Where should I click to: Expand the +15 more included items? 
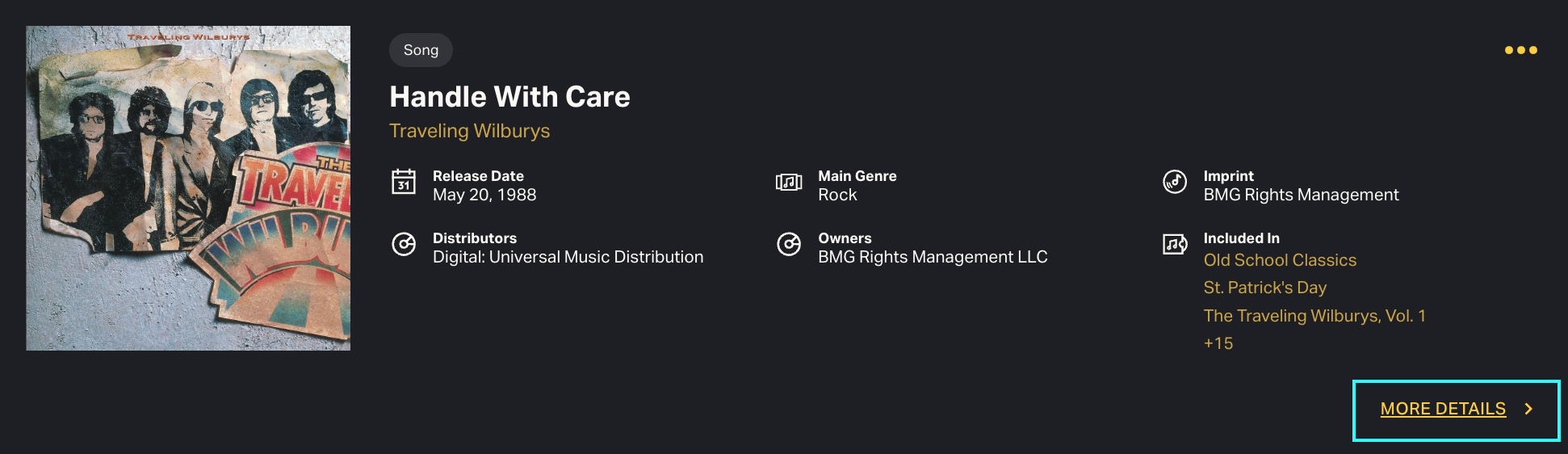1218,343
